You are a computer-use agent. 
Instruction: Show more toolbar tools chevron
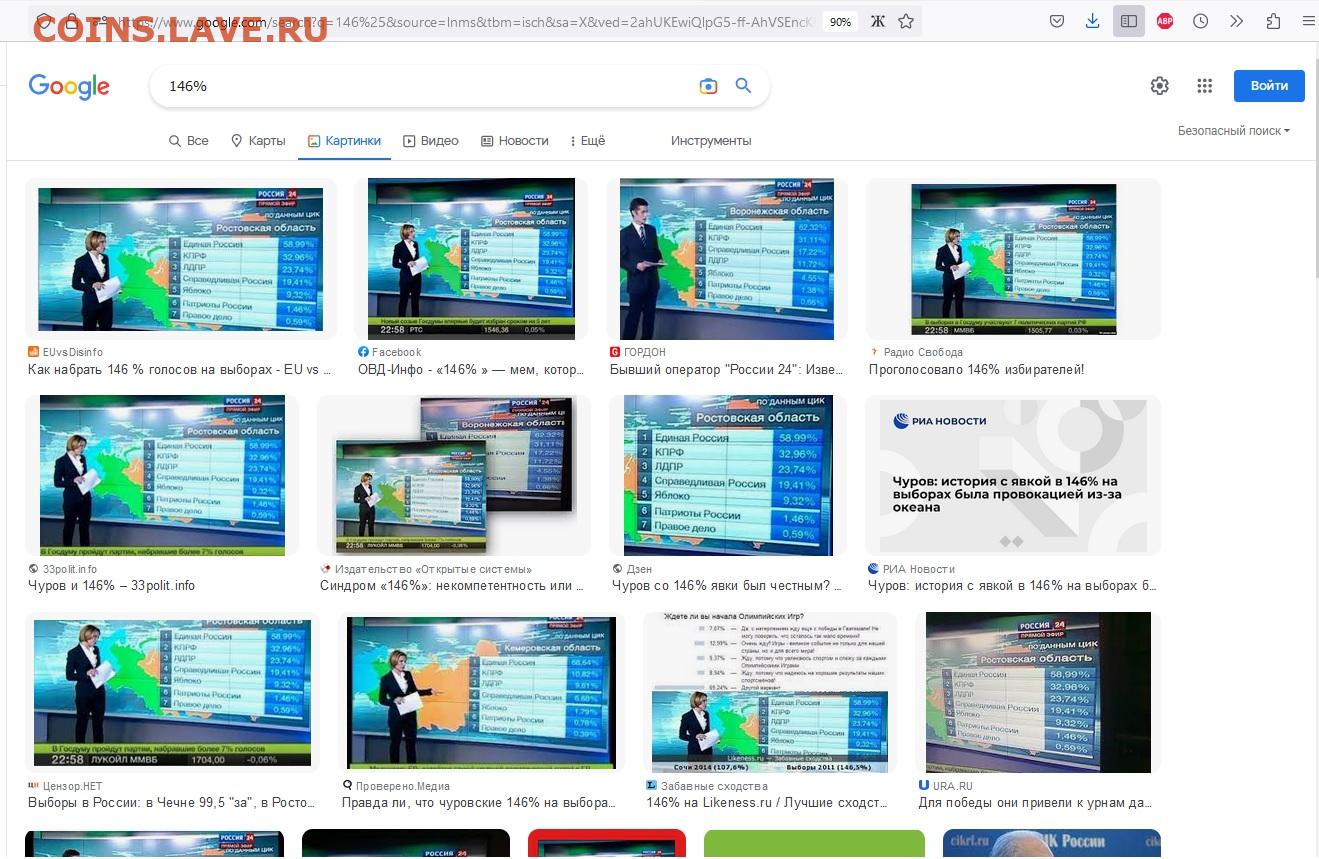(x=1237, y=21)
